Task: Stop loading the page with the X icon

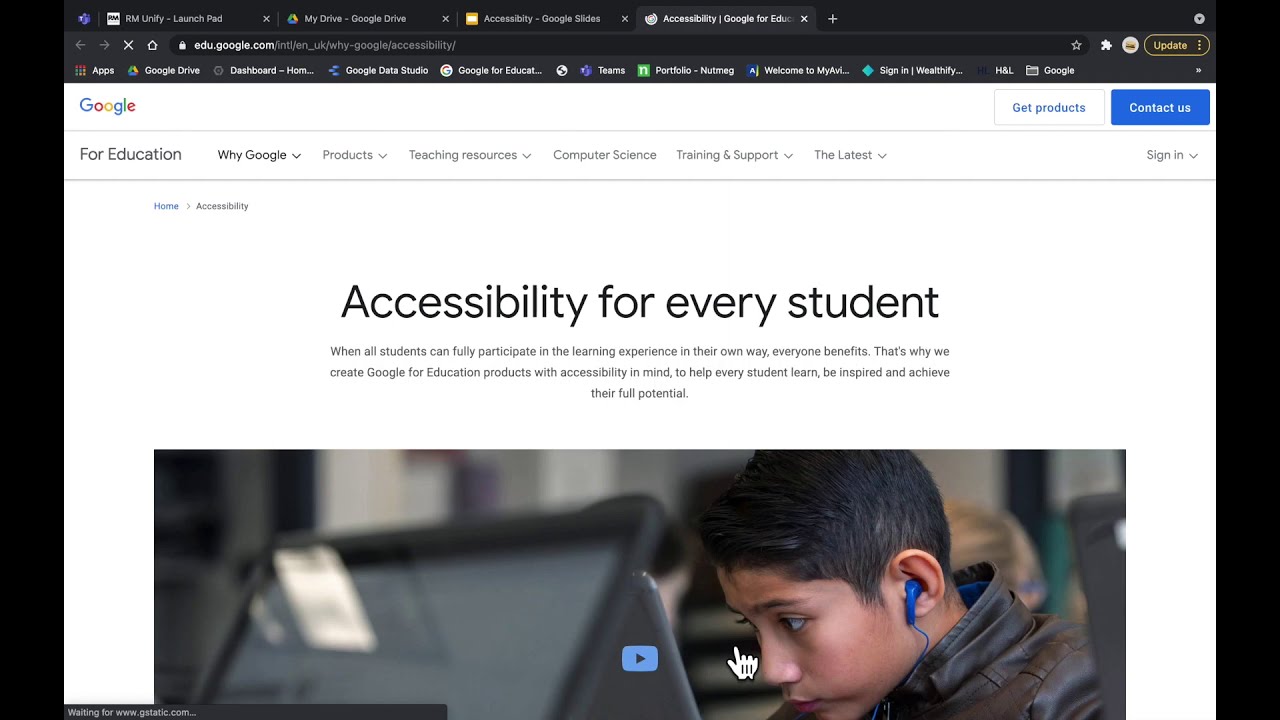Action: pos(128,45)
